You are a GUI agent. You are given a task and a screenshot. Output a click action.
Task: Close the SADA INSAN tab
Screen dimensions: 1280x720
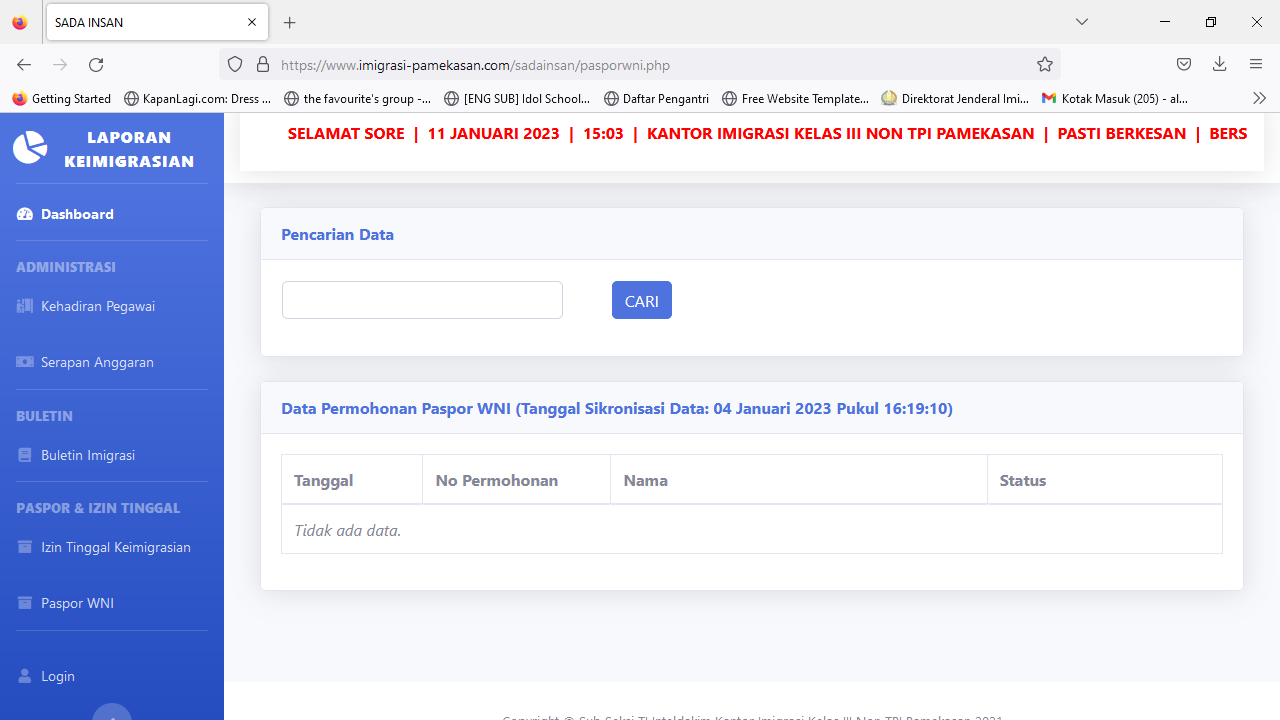click(252, 22)
